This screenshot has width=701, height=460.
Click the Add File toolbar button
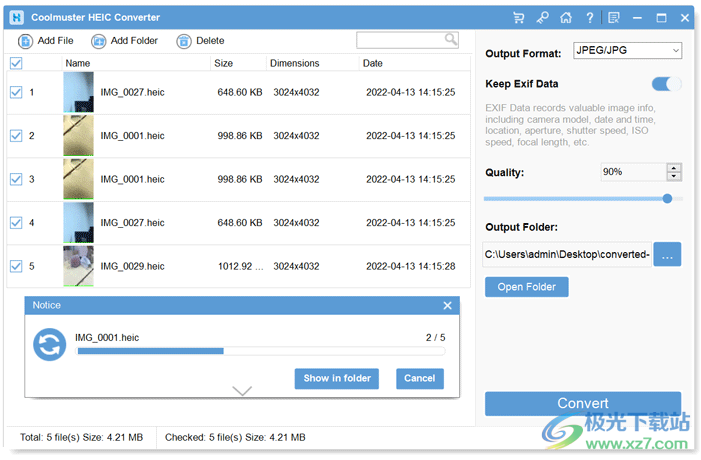click(x=46, y=41)
